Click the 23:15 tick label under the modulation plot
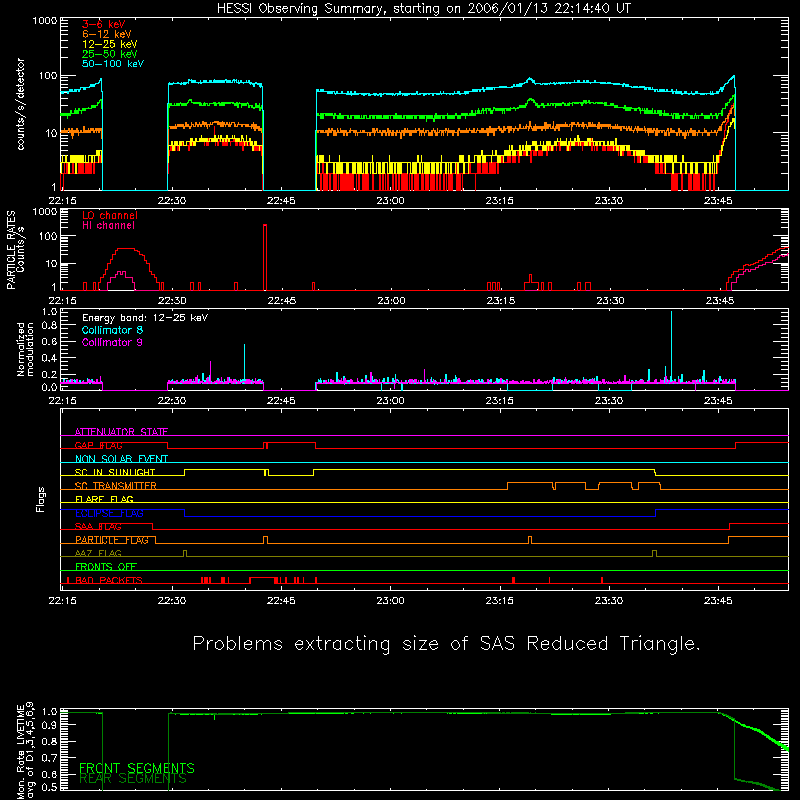This screenshot has width=800, height=800. click(499, 401)
